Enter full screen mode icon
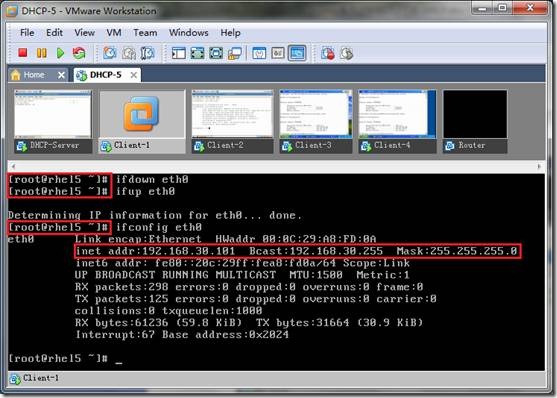Screen dimensions: 557x398 pyautogui.click(x=216, y=53)
